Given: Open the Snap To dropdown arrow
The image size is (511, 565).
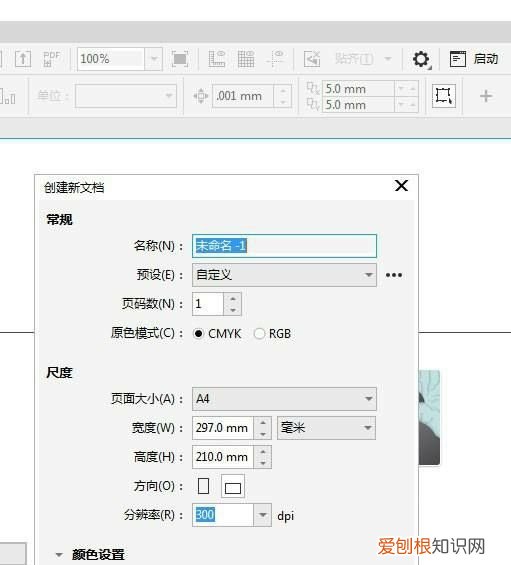Looking at the screenshot, I should pos(388,59).
